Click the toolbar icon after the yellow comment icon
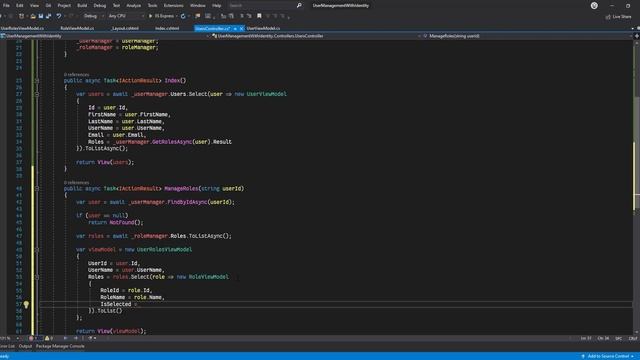This screenshot has height=360, width=640. (208, 16)
